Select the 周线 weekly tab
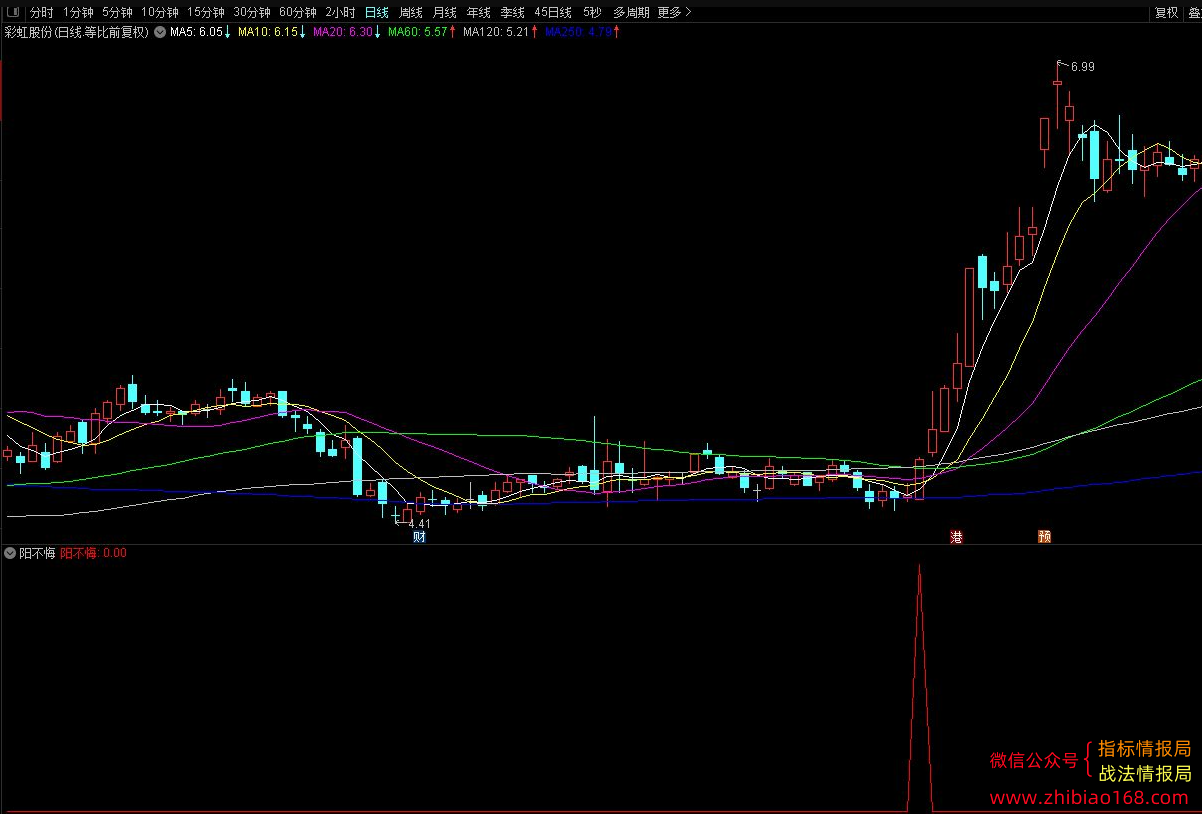Screen dimensions: 1202x814 [411, 12]
